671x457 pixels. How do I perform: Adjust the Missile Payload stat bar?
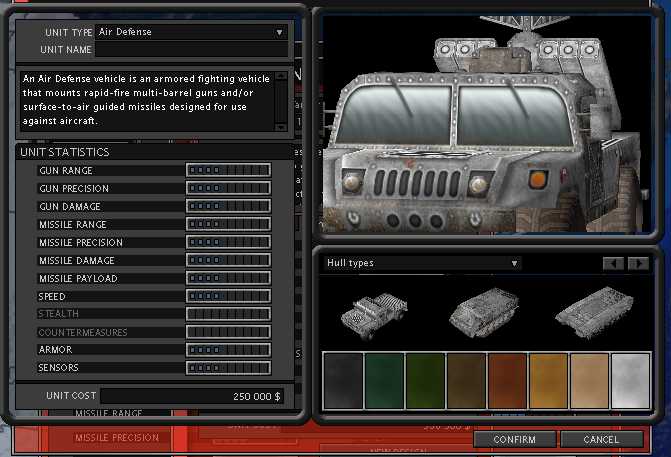coord(229,278)
